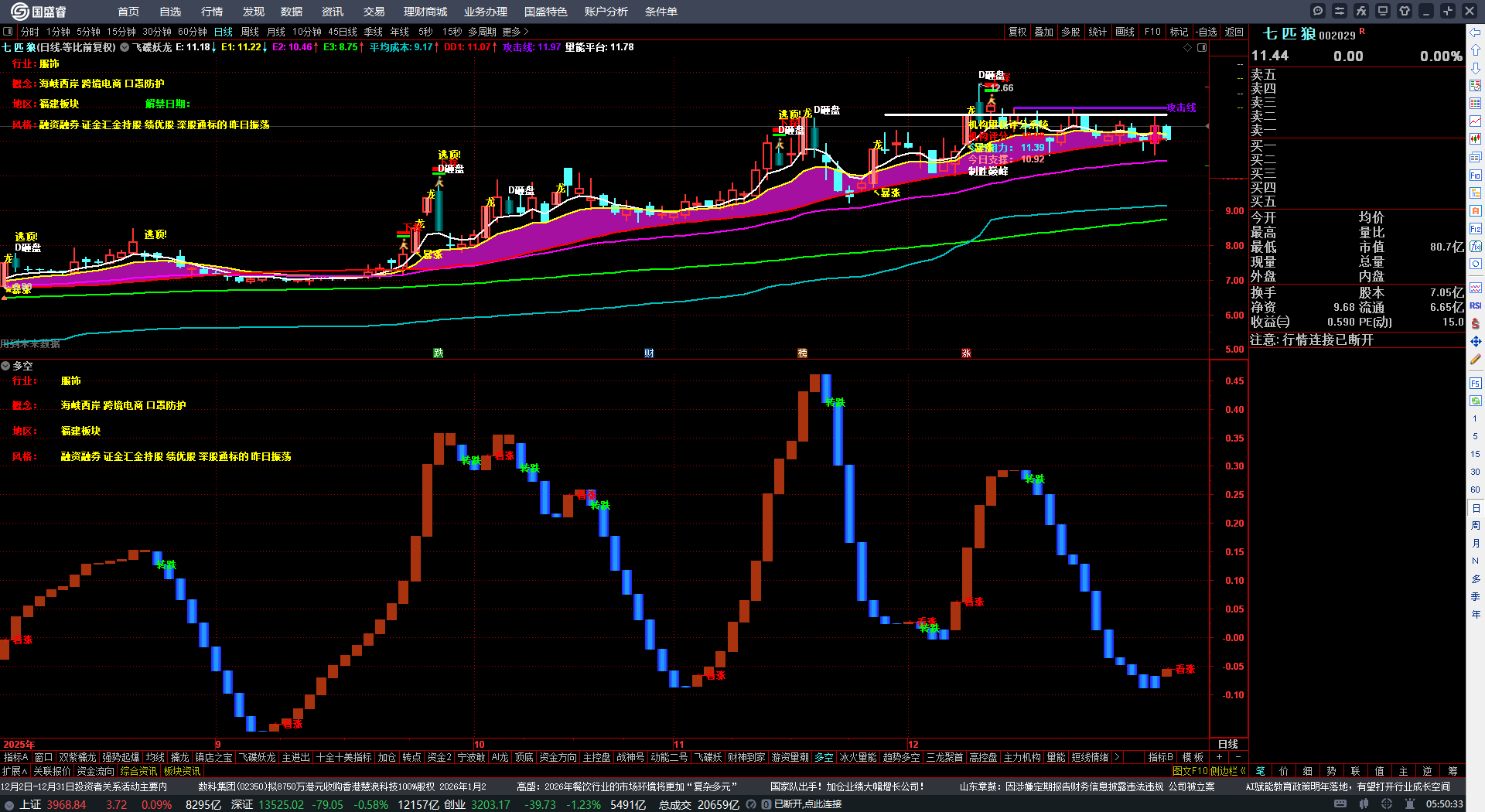The width and height of the screenshot is (1485, 812).
Task: Collapse the 多空 indicator panel arrow
Action: pos(5,366)
